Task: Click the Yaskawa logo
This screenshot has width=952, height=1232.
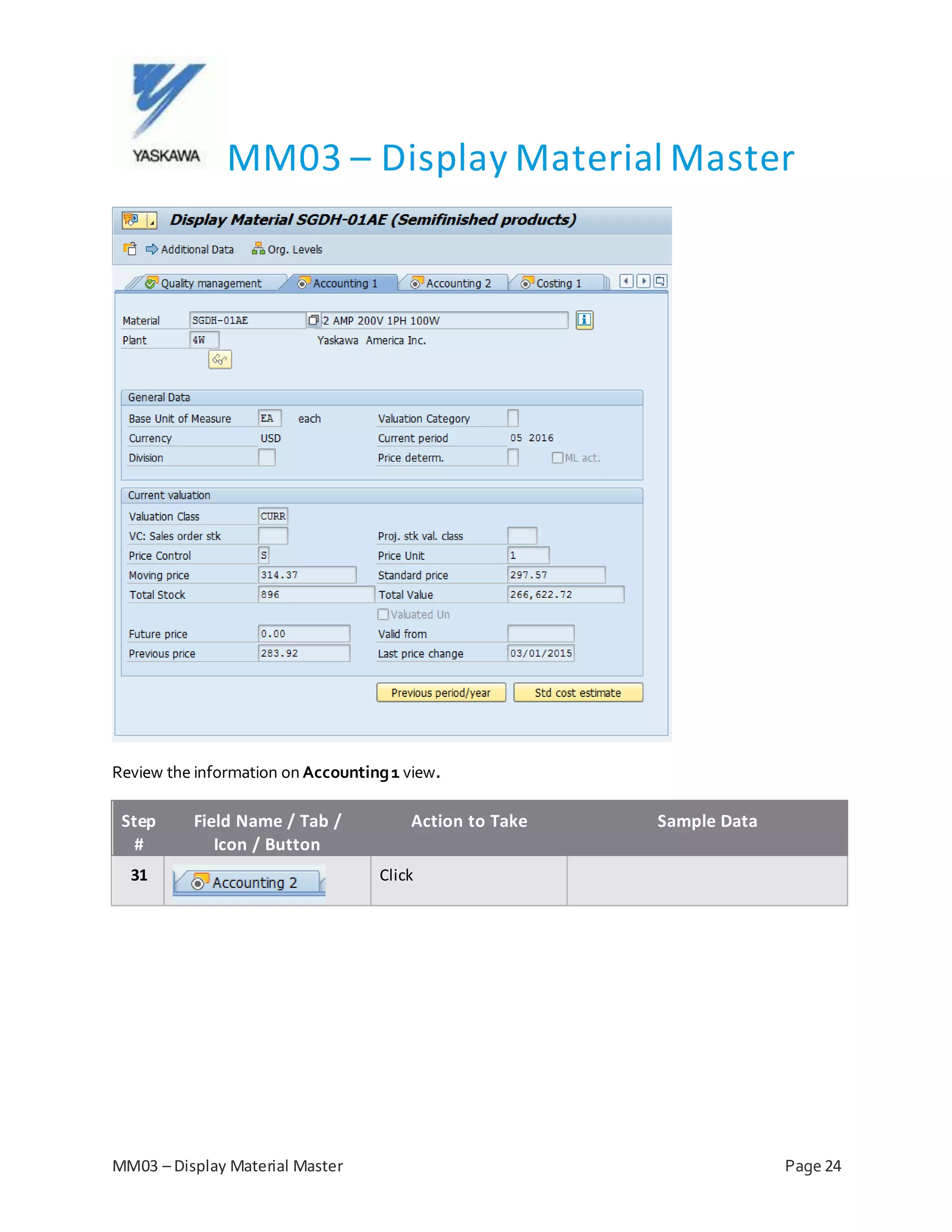Action: click(167, 113)
